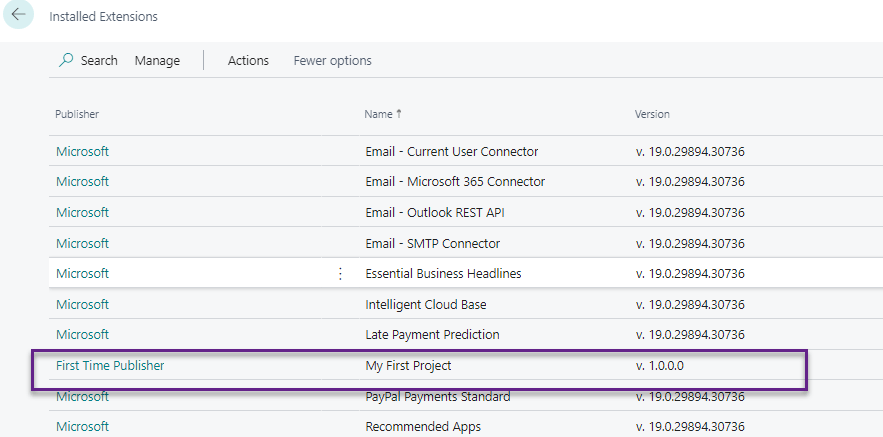
Task: Click the Publisher column header
Action: pos(77,114)
